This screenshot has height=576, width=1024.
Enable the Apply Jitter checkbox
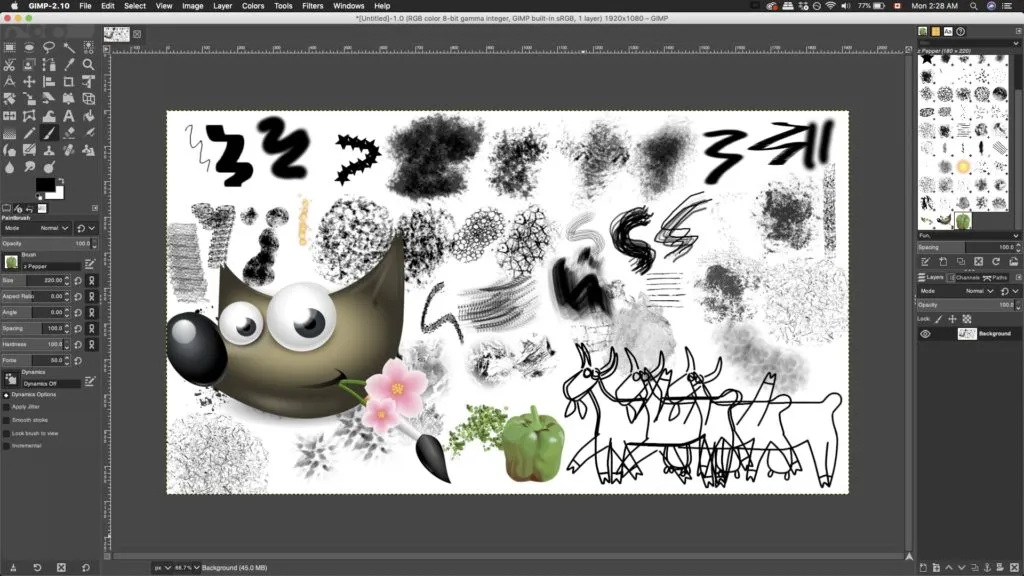6,407
